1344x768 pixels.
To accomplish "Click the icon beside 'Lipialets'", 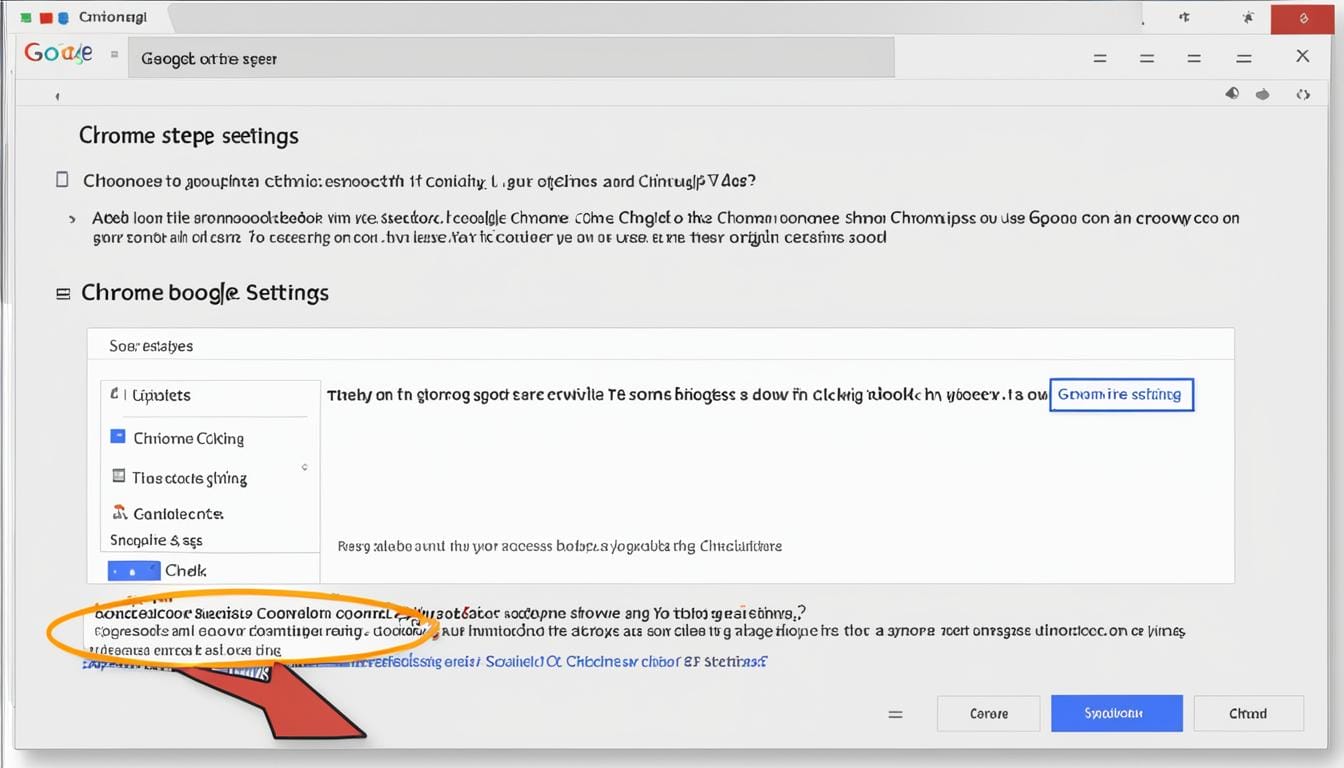I will (x=117, y=395).
